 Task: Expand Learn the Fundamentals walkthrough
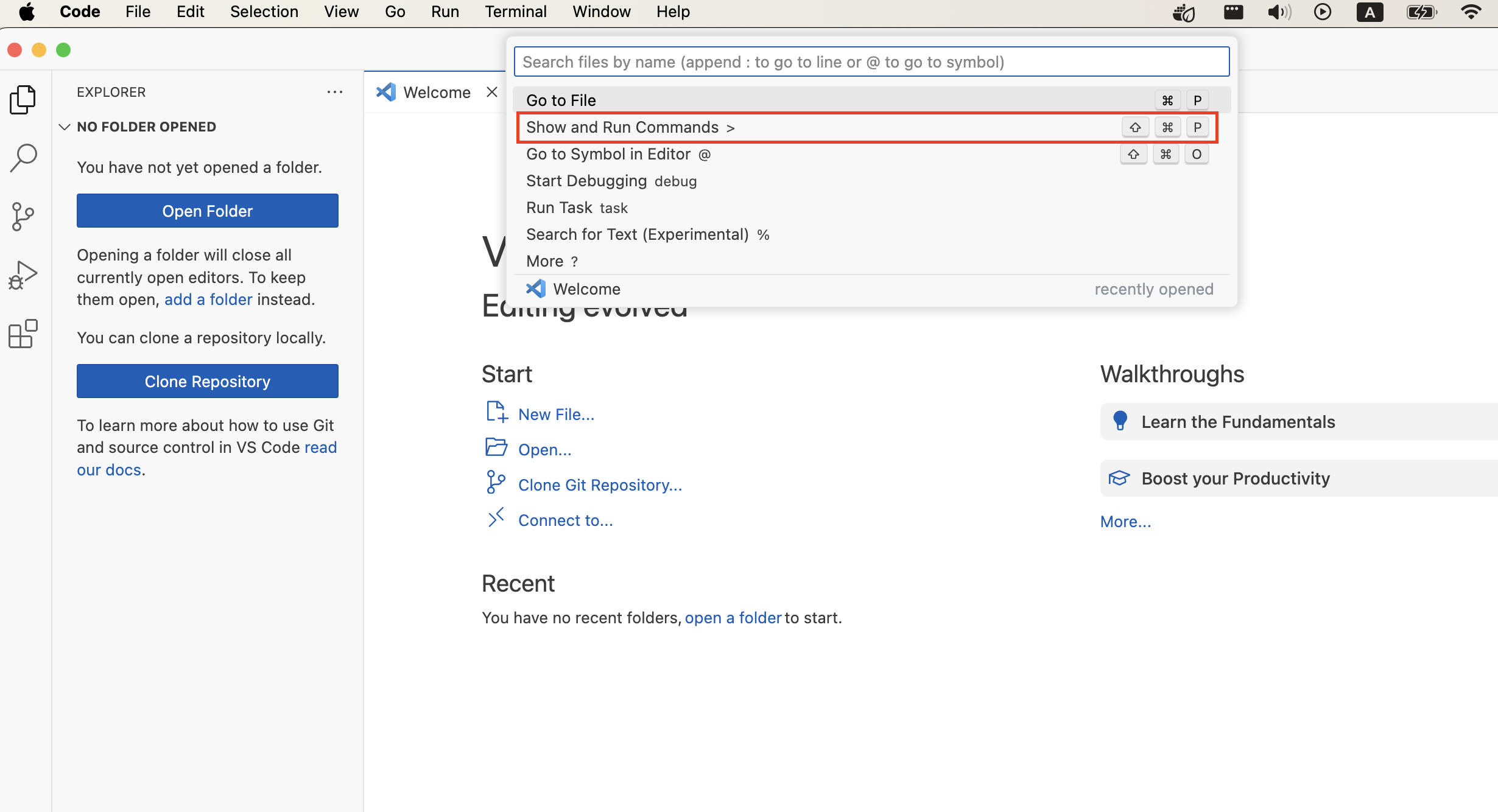pyautogui.click(x=1237, y=421)
